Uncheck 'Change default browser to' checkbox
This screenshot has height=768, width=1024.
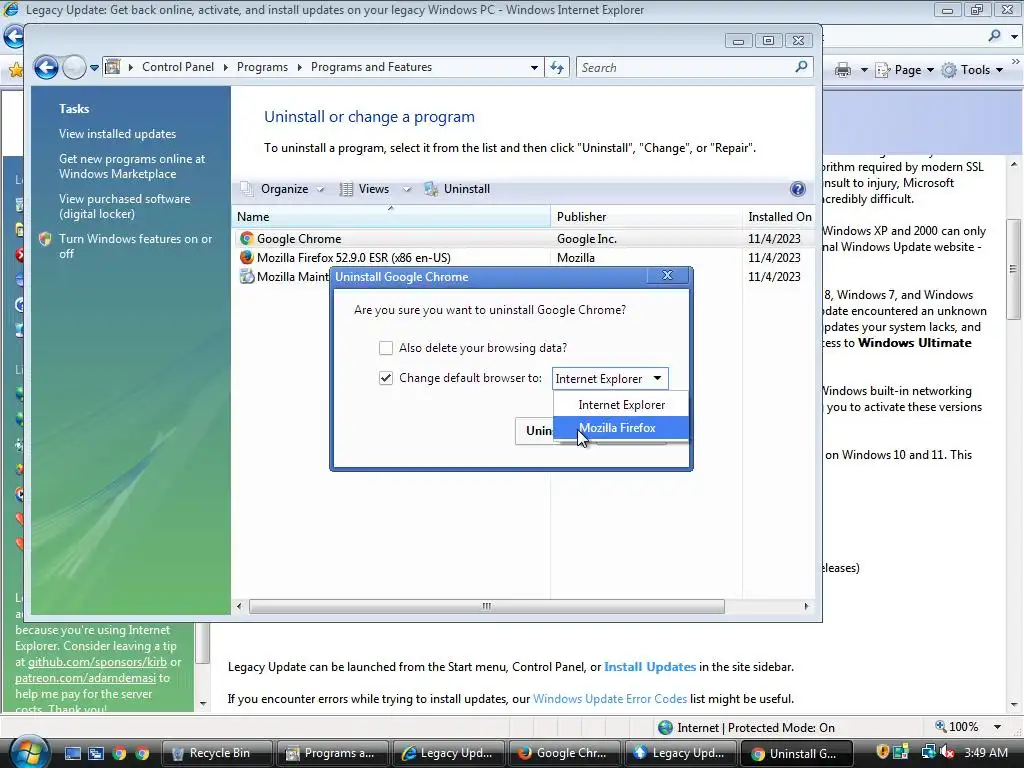(x=386, y=378)
